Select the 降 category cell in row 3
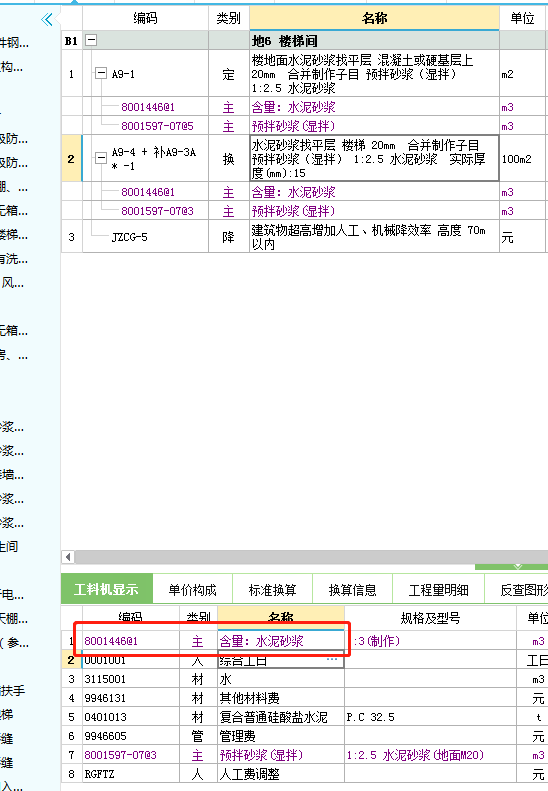Image resolution: width=548 pixels, height=791 pixels. [229, 237]
